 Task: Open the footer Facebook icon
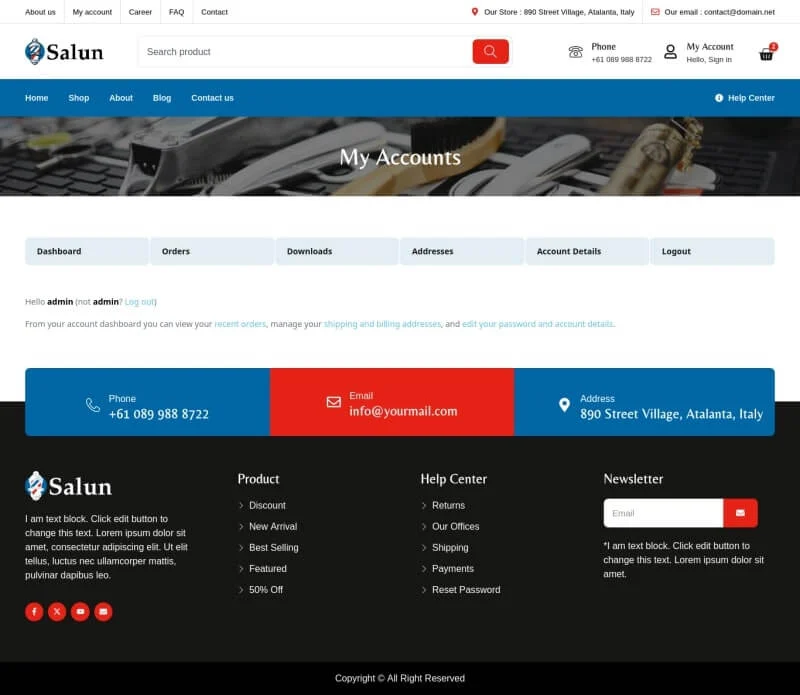[34, 611]
